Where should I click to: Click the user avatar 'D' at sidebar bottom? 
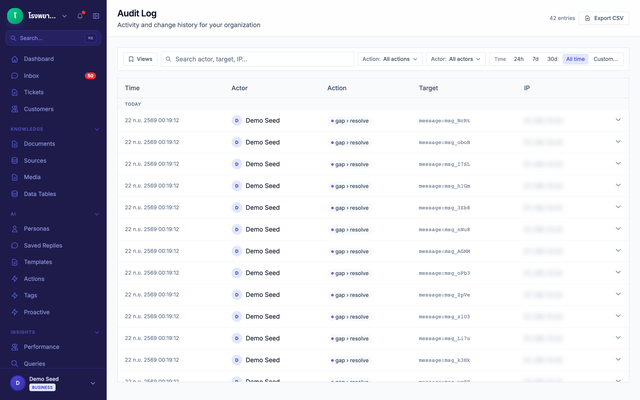coord(18,383)
